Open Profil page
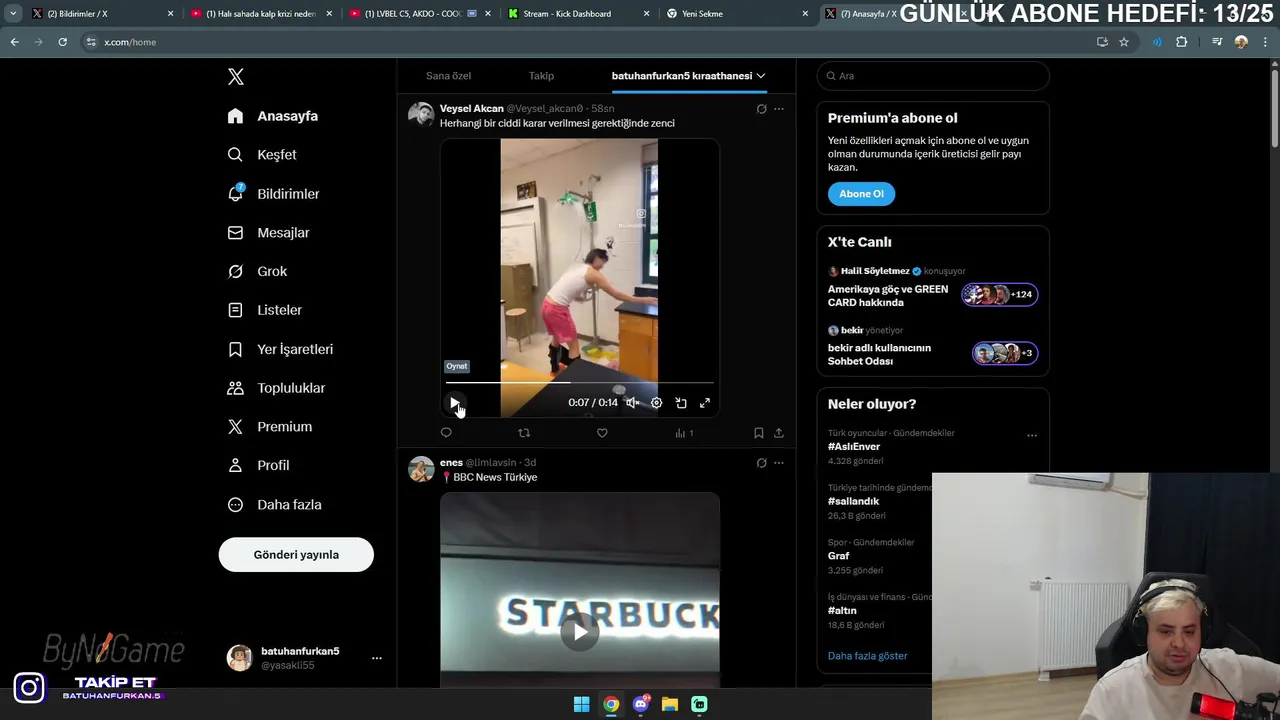The image size is (1280, 720). [x=259, y=466]
